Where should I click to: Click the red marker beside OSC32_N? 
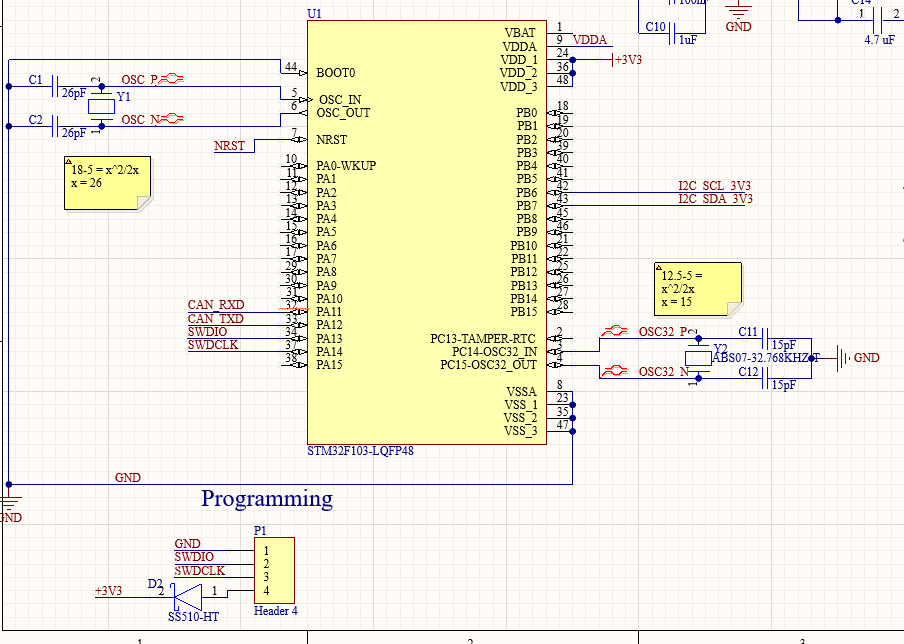tap(615, 371)
